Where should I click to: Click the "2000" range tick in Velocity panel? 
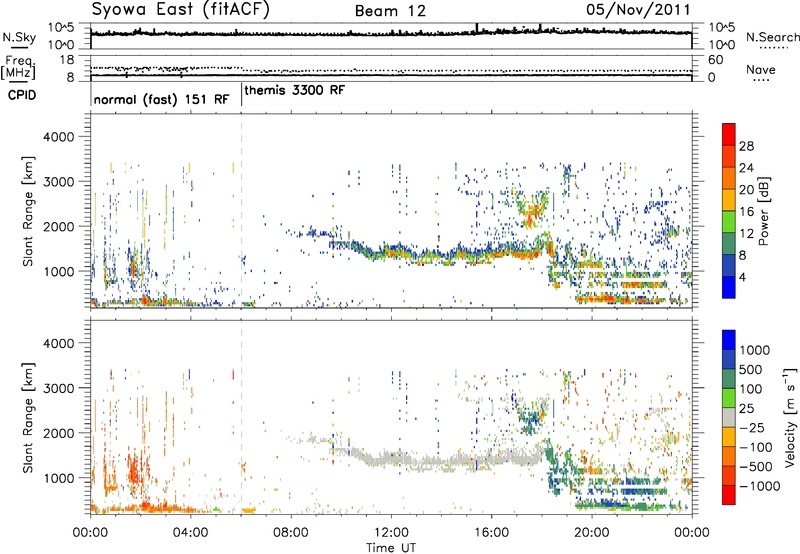click(58, 433)
